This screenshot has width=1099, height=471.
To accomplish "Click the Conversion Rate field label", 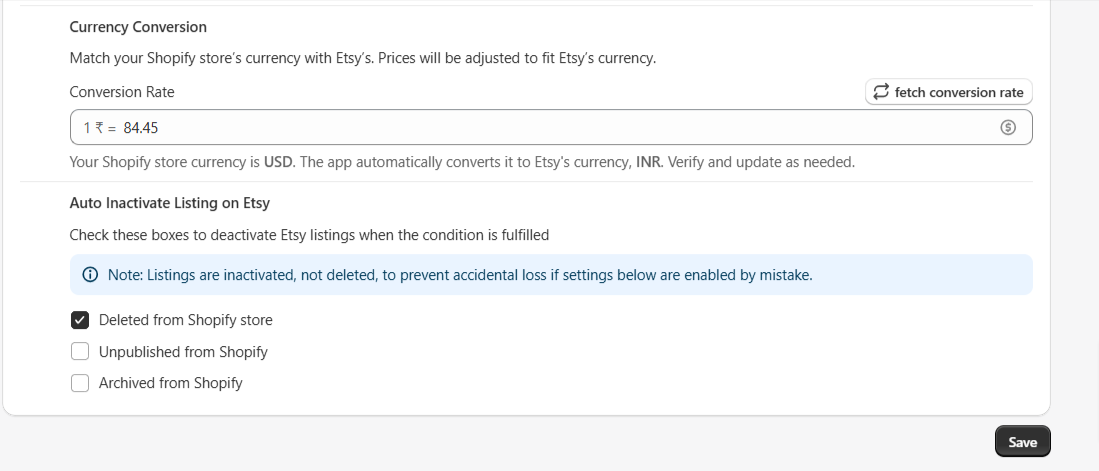I will coord(122,92).
